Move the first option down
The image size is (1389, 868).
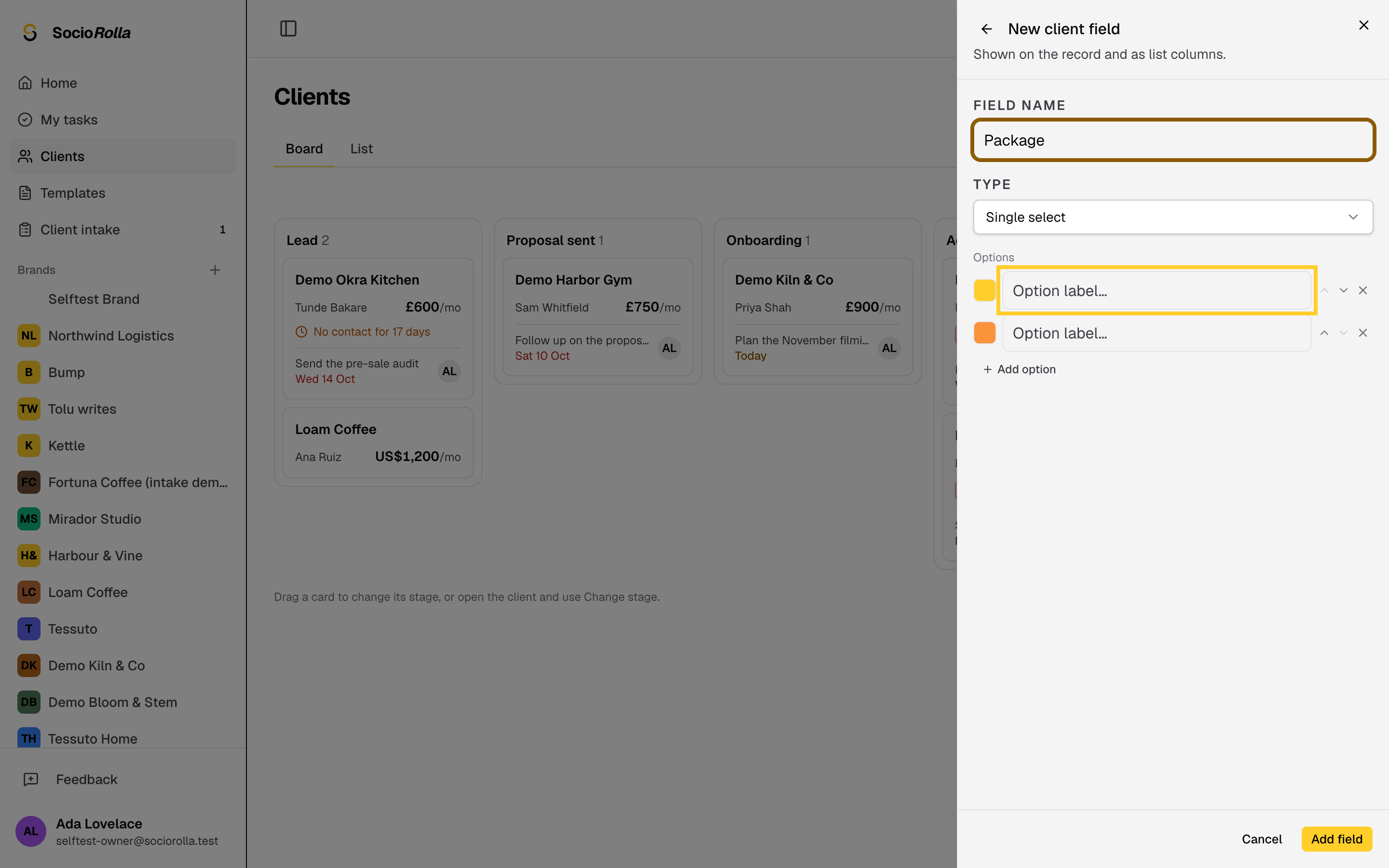tap(1343, 290)
